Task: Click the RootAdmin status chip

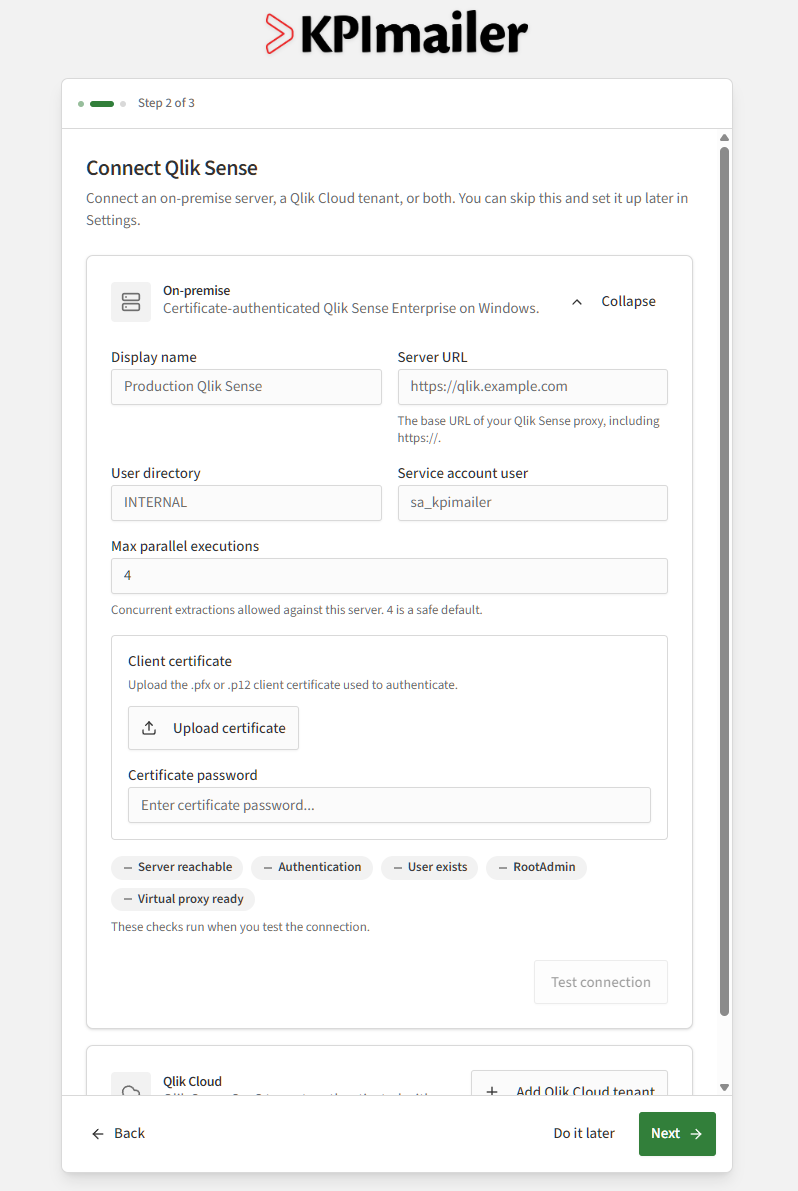Action: pos(536,867)
